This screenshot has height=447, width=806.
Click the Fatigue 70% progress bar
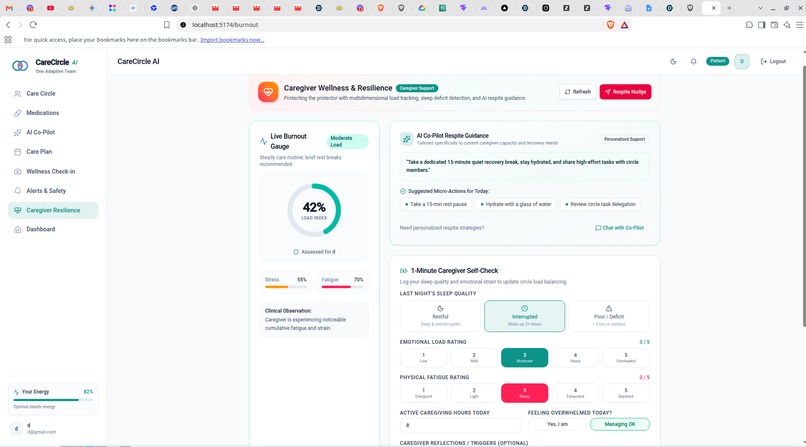[x=342, y=287]
